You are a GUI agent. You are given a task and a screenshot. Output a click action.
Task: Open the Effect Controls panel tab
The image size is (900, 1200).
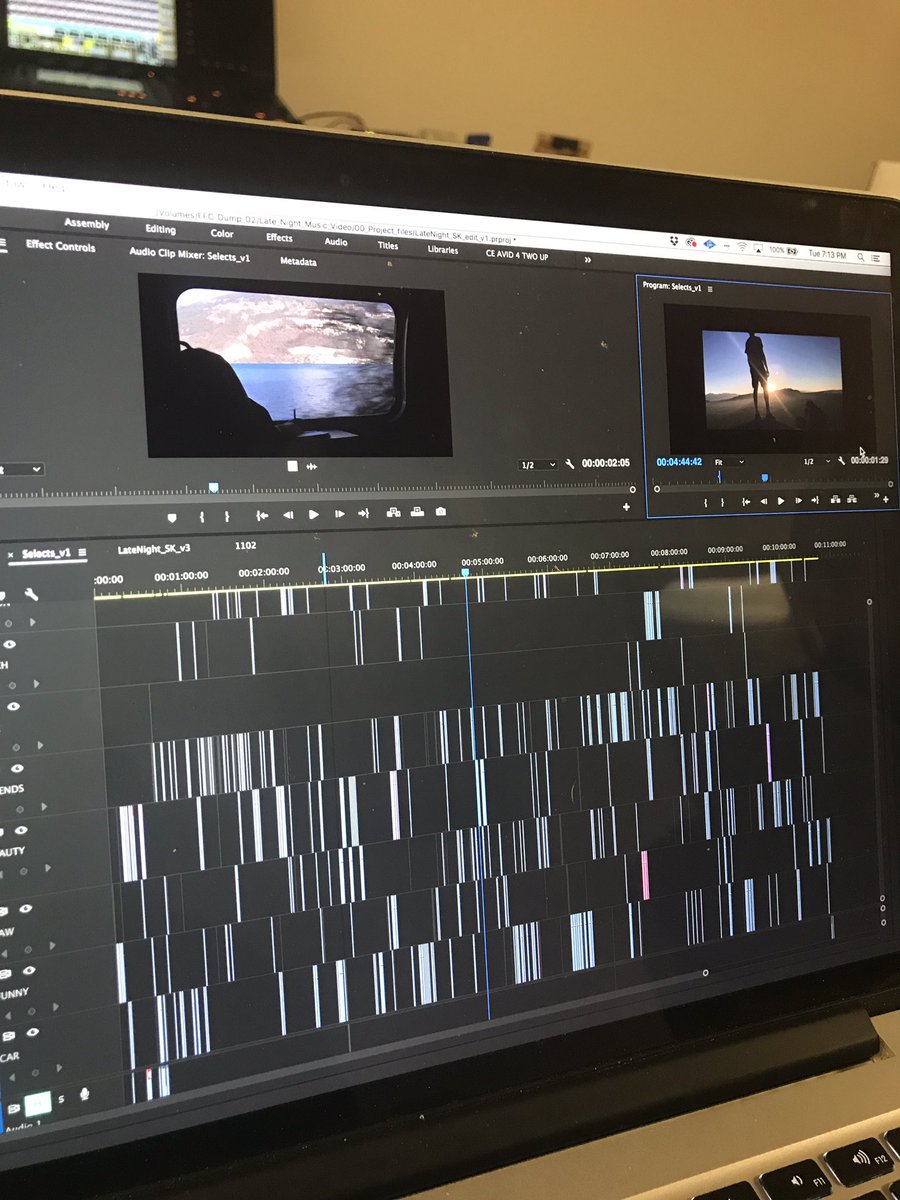[x=61, y=246]
